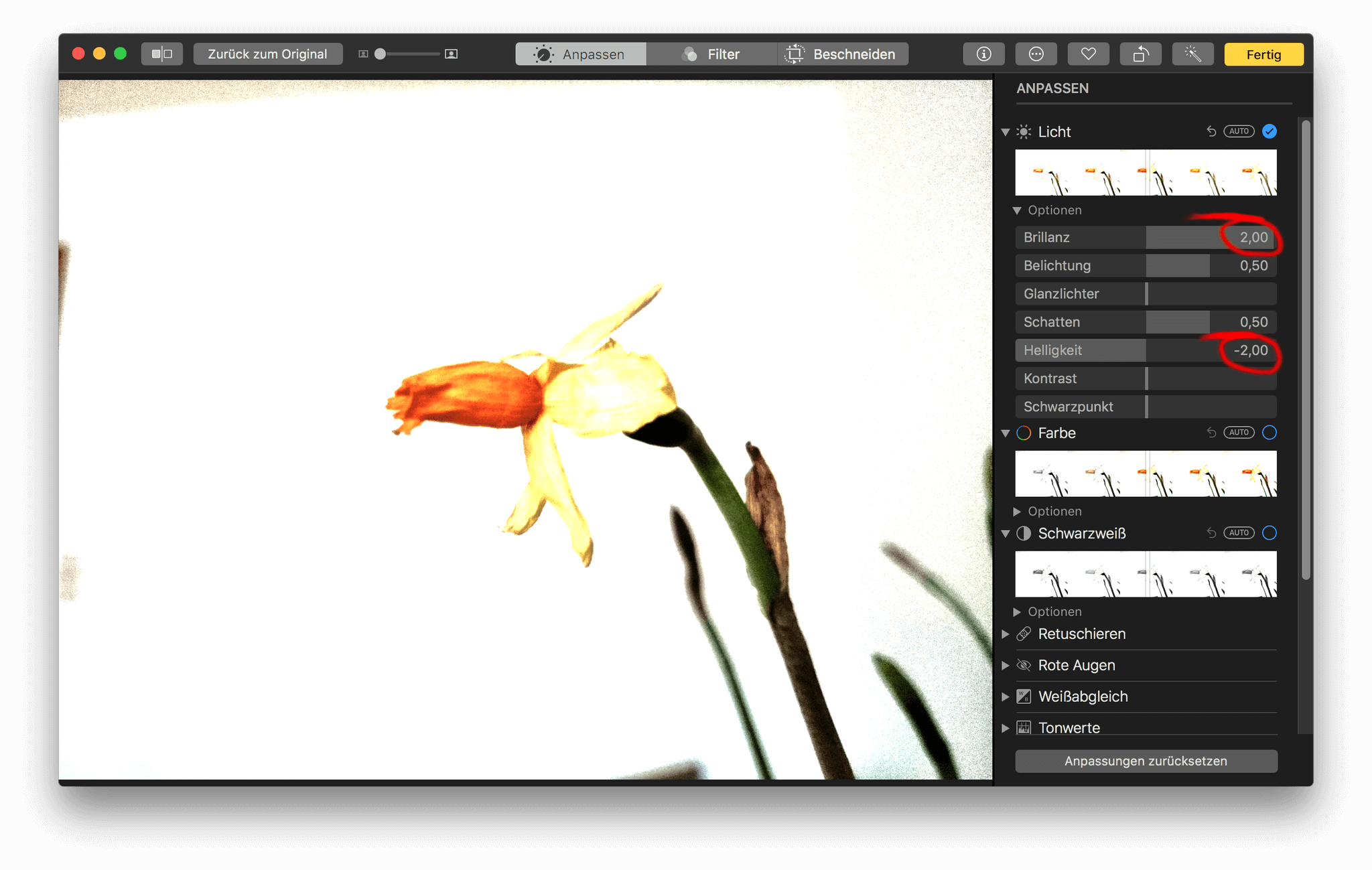Mark photo as favorite with heart icon
1372x870 pixels.
1088,54
